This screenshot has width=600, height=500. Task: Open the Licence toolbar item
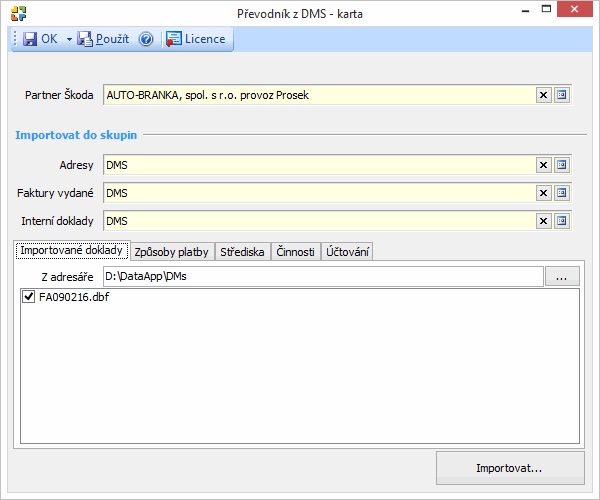(x=196, y=39)
